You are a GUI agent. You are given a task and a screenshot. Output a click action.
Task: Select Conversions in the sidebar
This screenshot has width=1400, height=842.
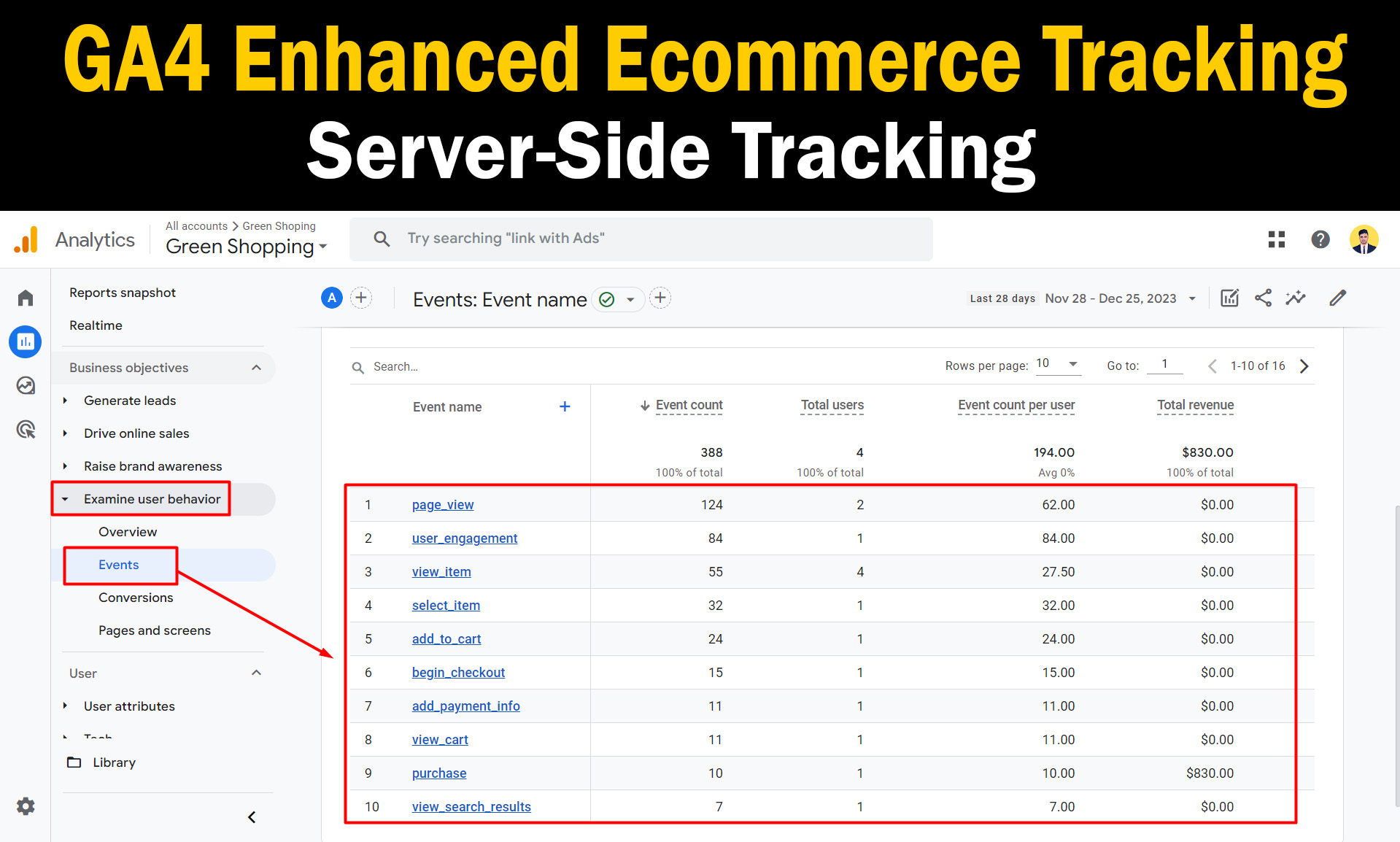(x=136, y=597)
